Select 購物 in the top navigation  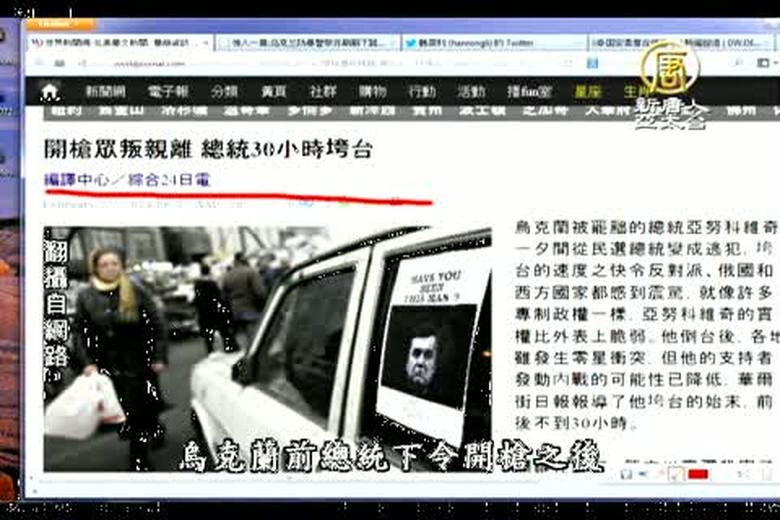click(373, 91)
